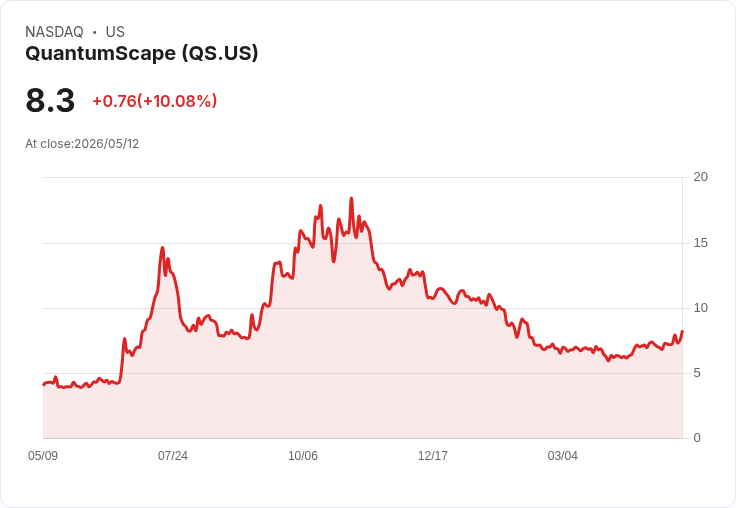
Task: Click the last data point of the price line
Action: (682, 331)
